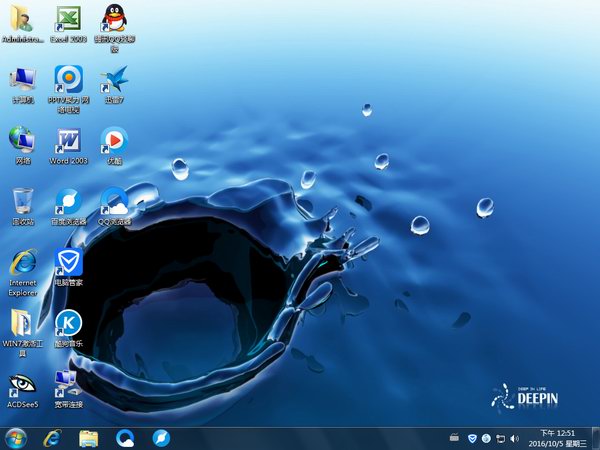This screenshot has height=450, width=600.
Task: Open the Kugou Music K icon
Action: pos(68,322)
